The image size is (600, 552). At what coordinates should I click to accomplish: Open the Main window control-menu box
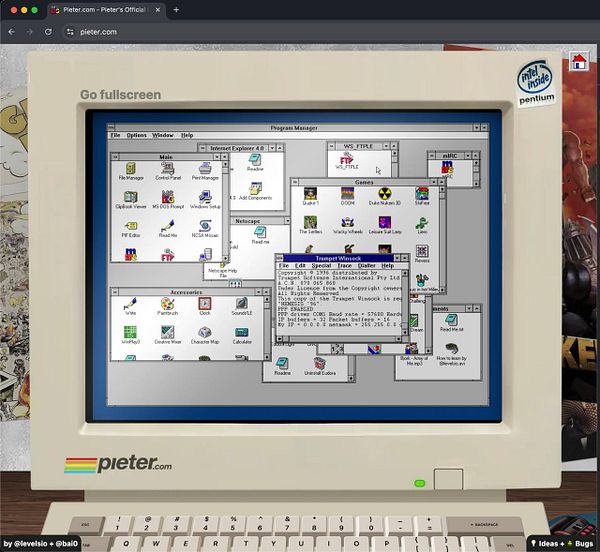[x=115, y=157]
